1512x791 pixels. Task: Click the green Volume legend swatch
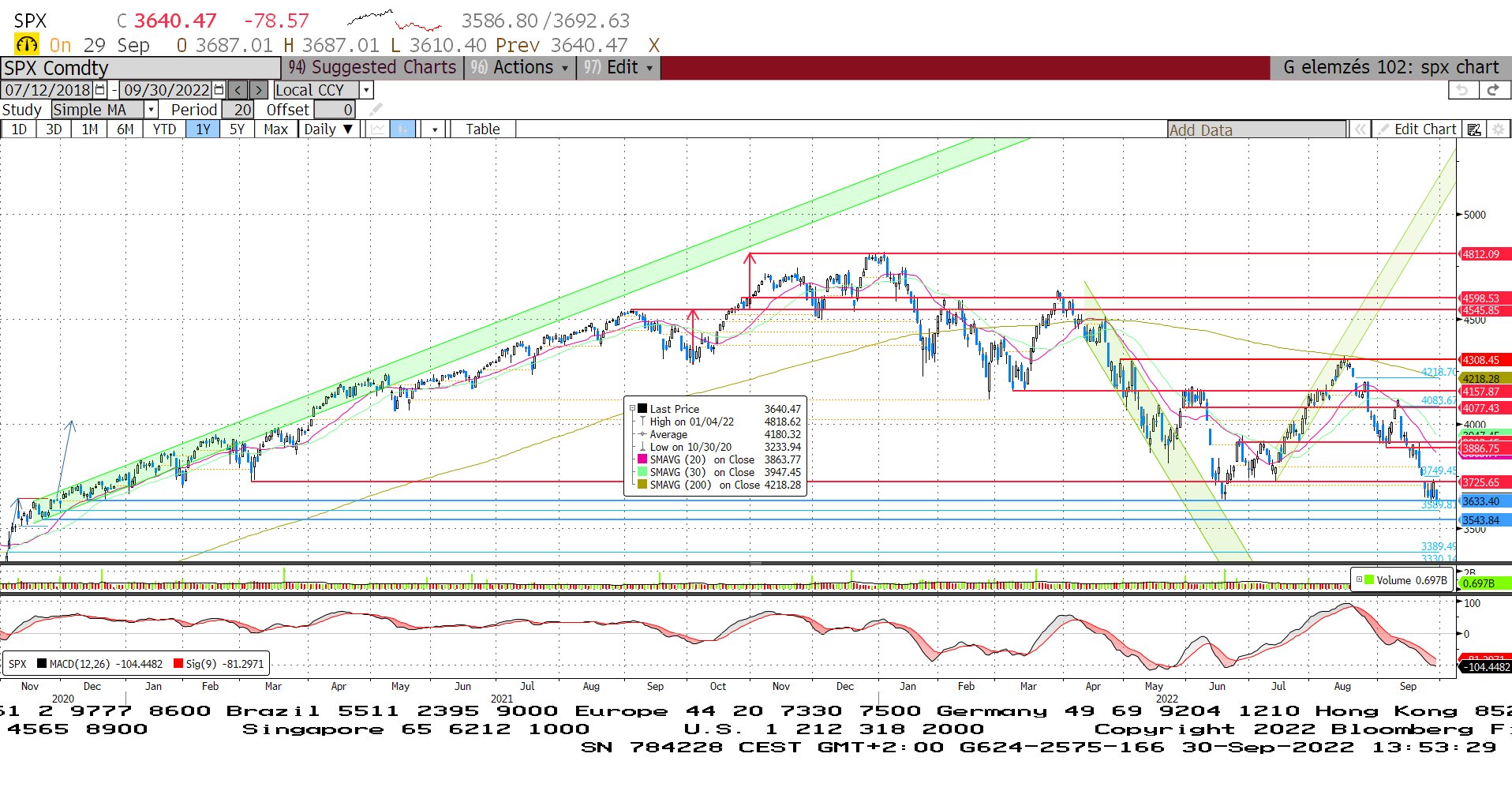click(1369, 579)
